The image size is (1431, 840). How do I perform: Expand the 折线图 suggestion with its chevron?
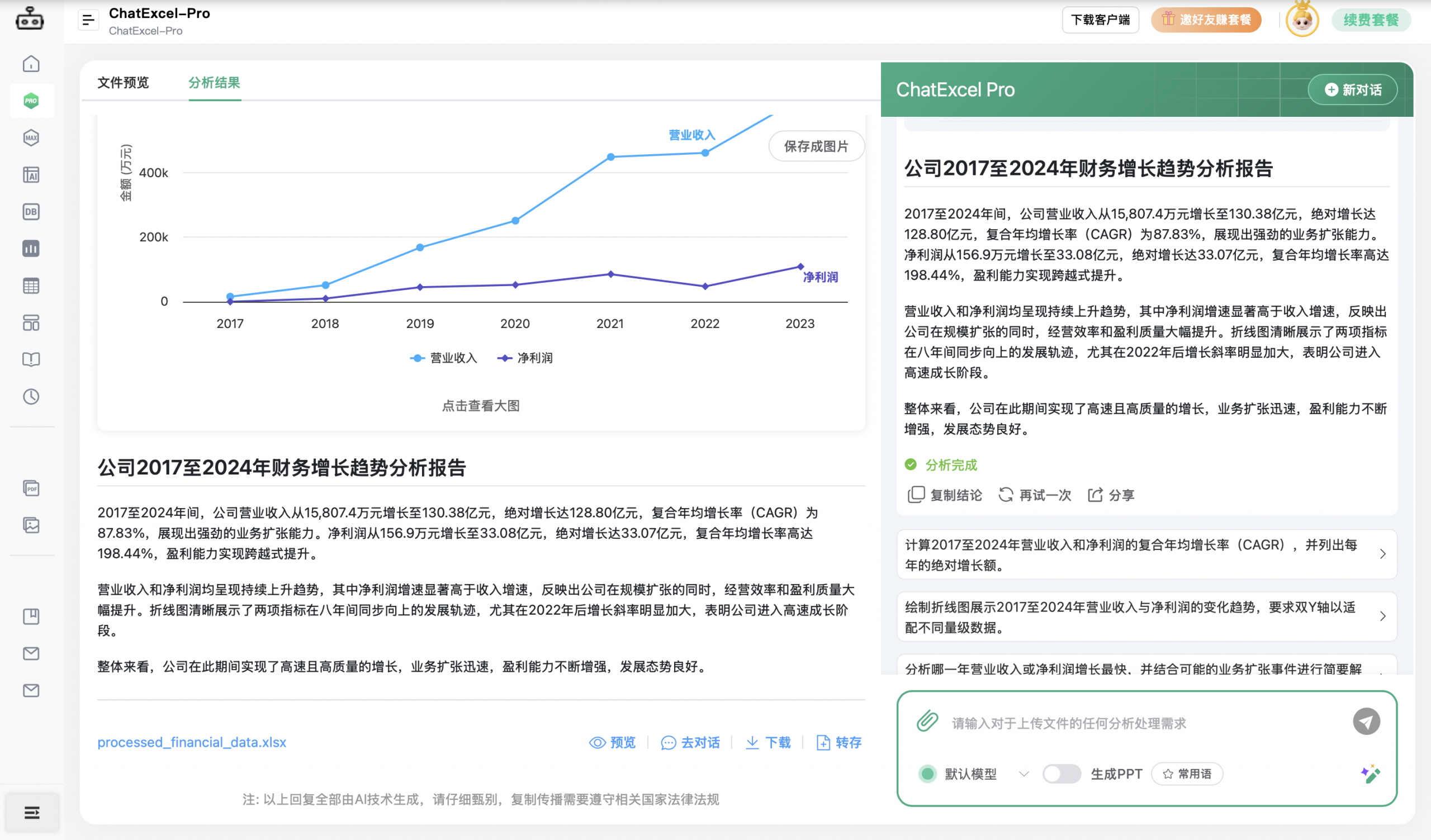tap(1384, 616)
